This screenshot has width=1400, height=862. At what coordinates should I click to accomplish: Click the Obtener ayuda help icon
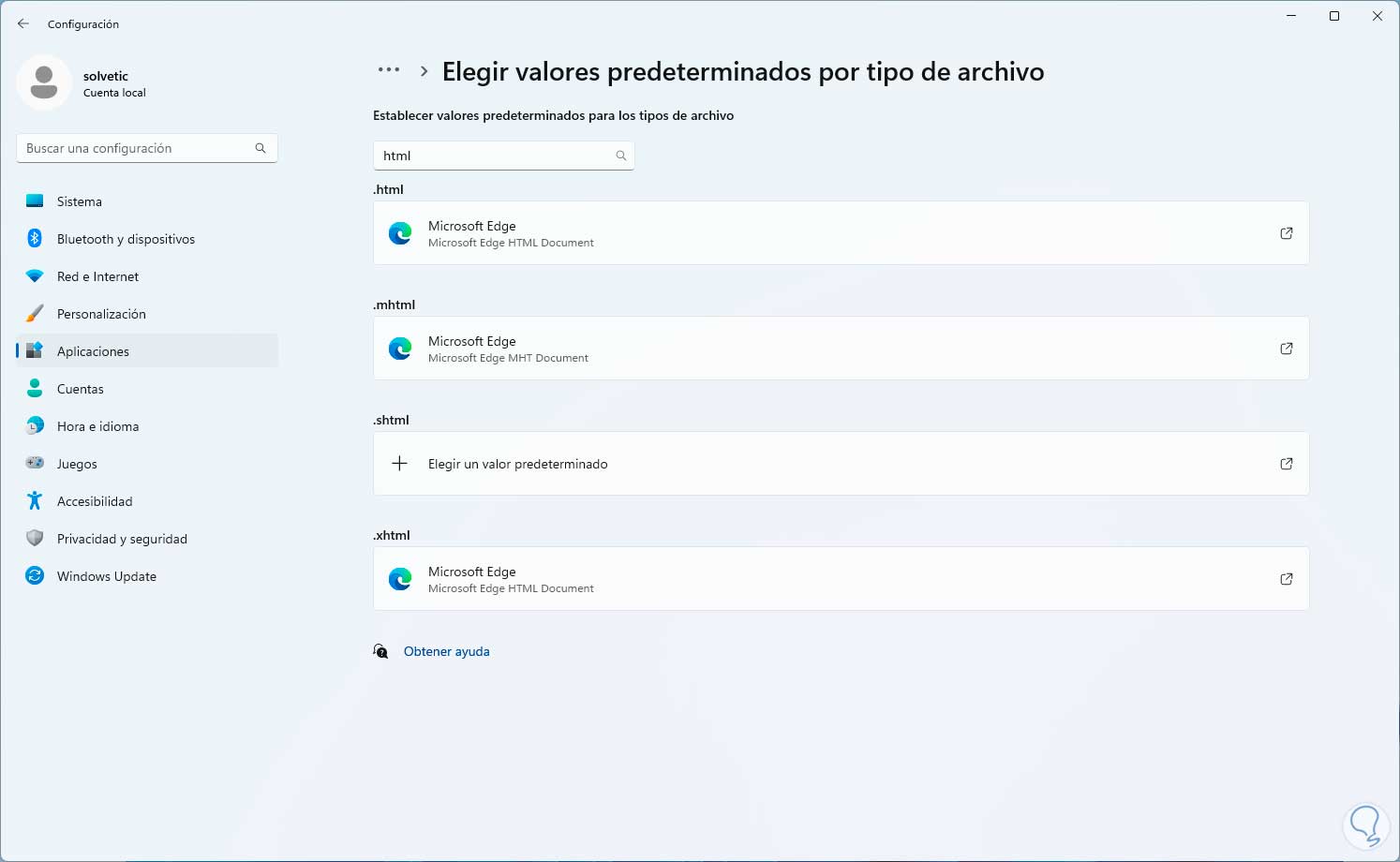point(380,651)
